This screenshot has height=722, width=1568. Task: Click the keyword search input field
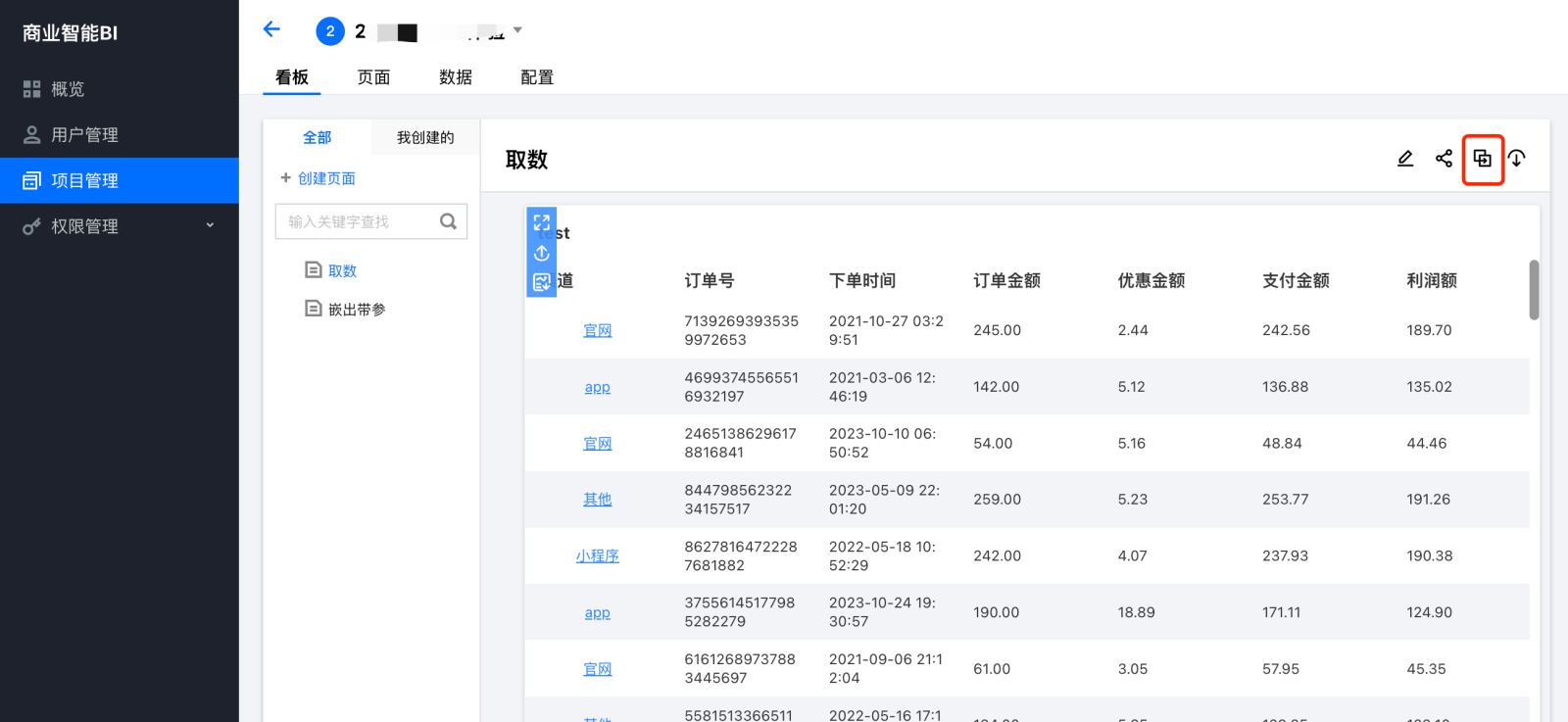pos(358,221)
